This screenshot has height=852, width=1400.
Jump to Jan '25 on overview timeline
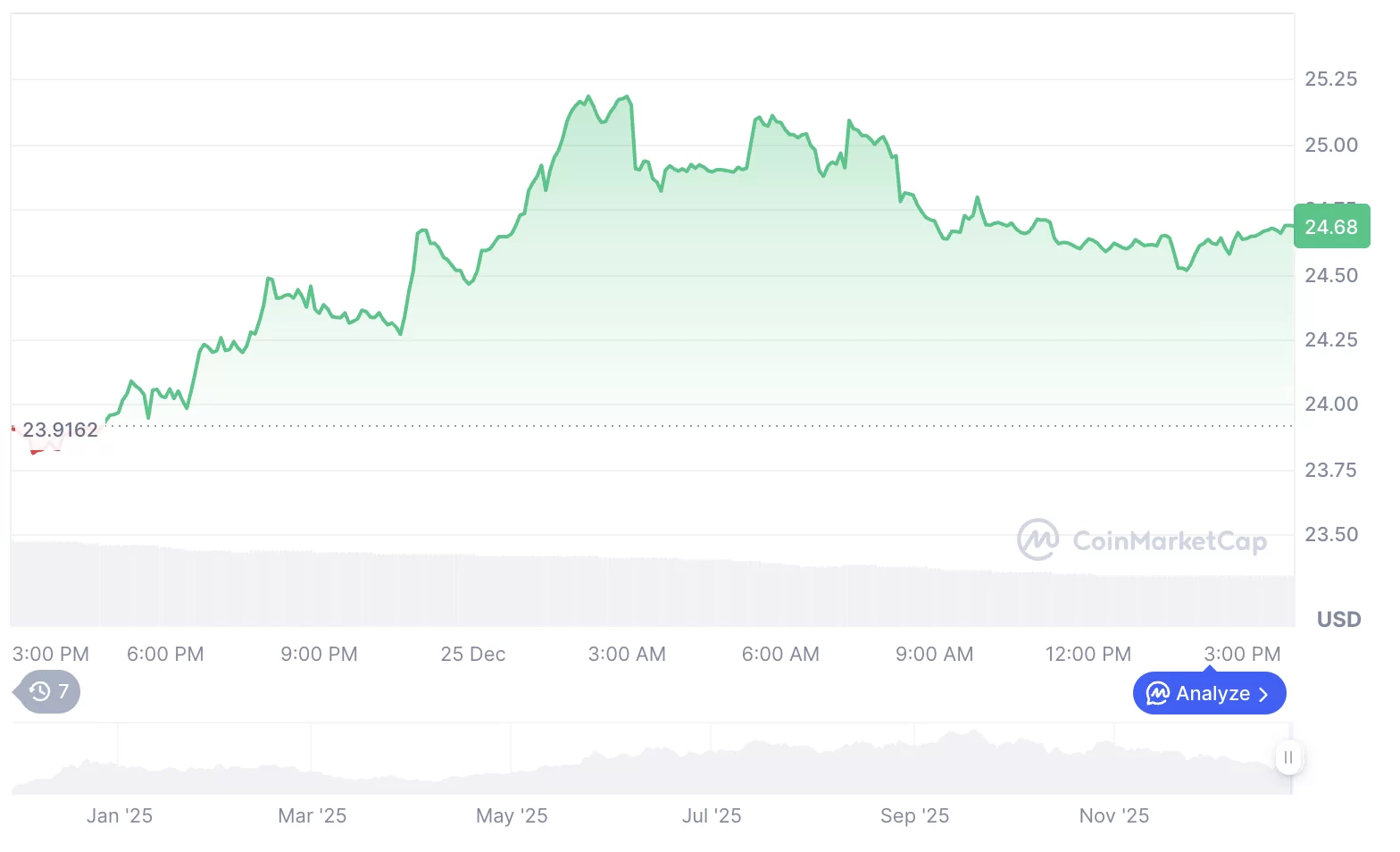tap(120, 815)
